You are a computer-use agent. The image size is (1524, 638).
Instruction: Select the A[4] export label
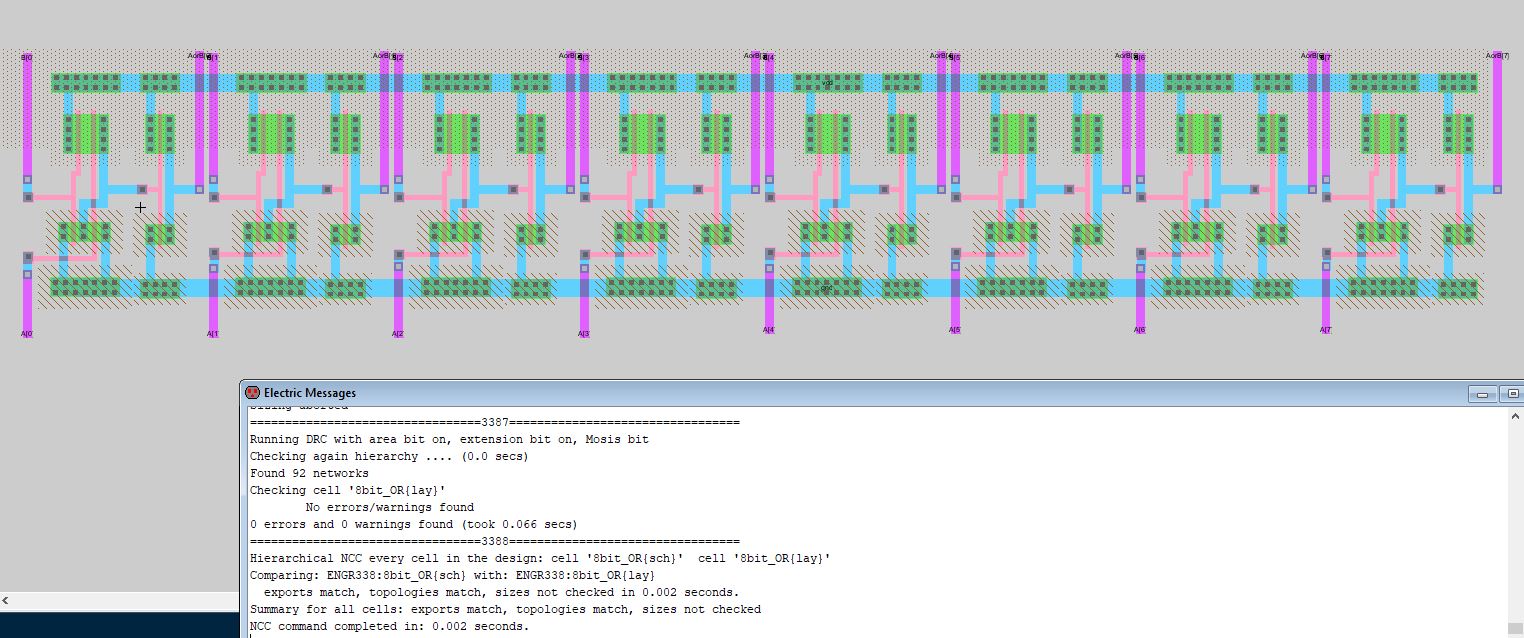tap(768, 330)
